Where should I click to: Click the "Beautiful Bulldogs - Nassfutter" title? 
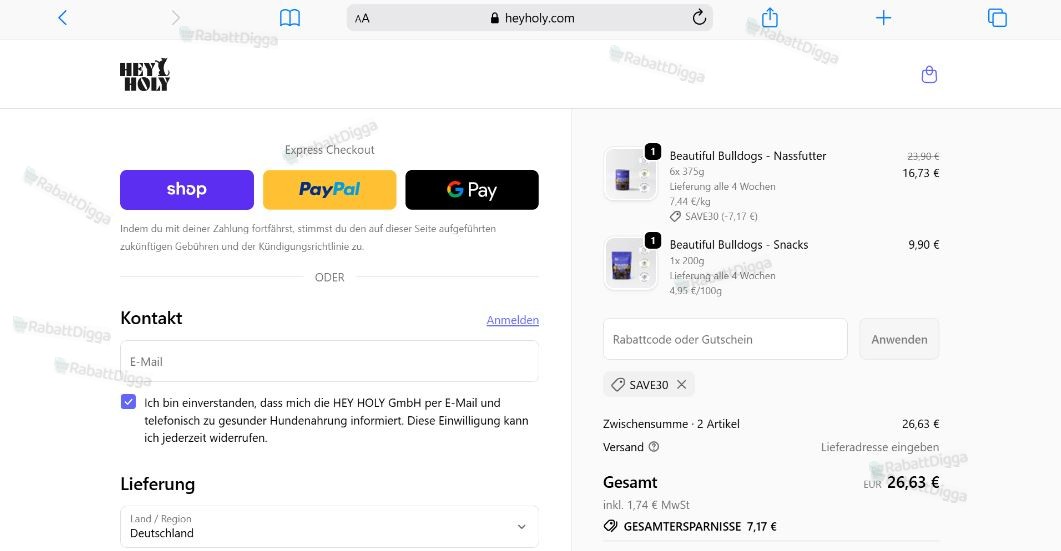(x=748, y=156)
